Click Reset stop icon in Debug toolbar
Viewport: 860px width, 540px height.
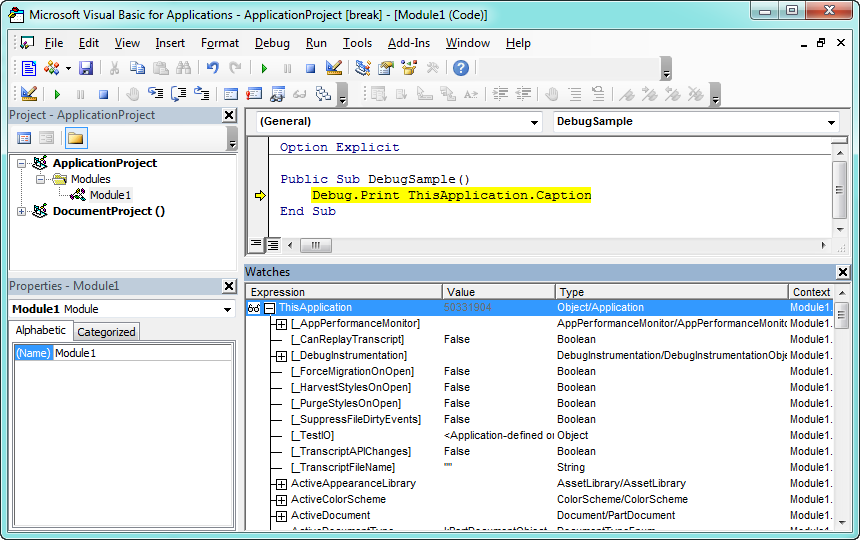click(103, 95)
